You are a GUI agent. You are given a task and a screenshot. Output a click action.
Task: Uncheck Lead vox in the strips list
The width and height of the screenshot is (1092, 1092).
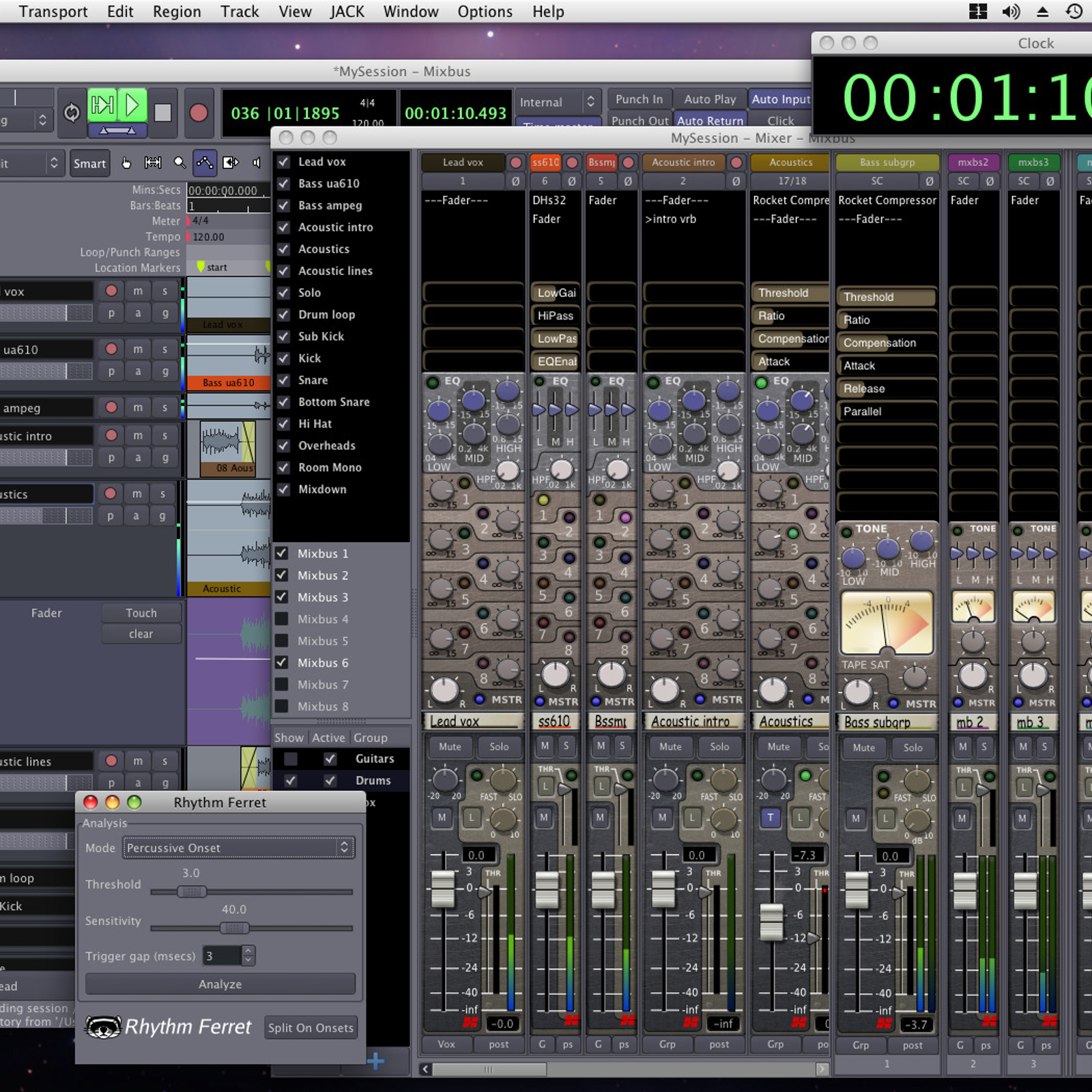(283, 162)
